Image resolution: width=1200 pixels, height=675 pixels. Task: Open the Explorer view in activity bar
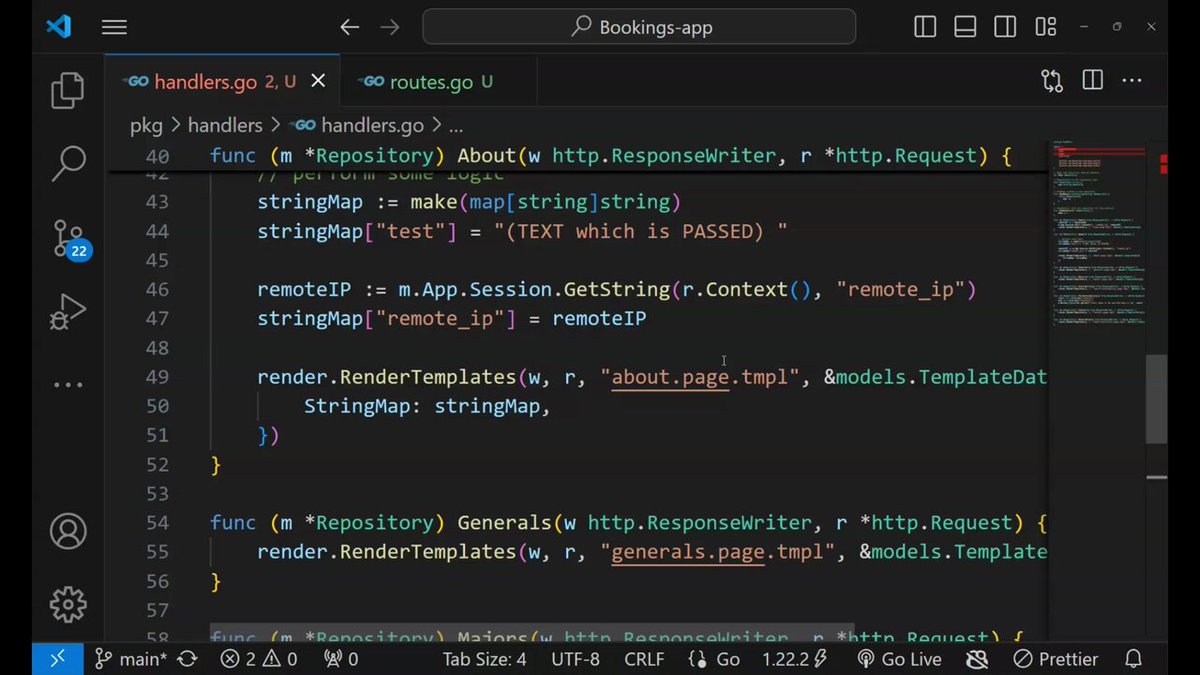(67, 91)
